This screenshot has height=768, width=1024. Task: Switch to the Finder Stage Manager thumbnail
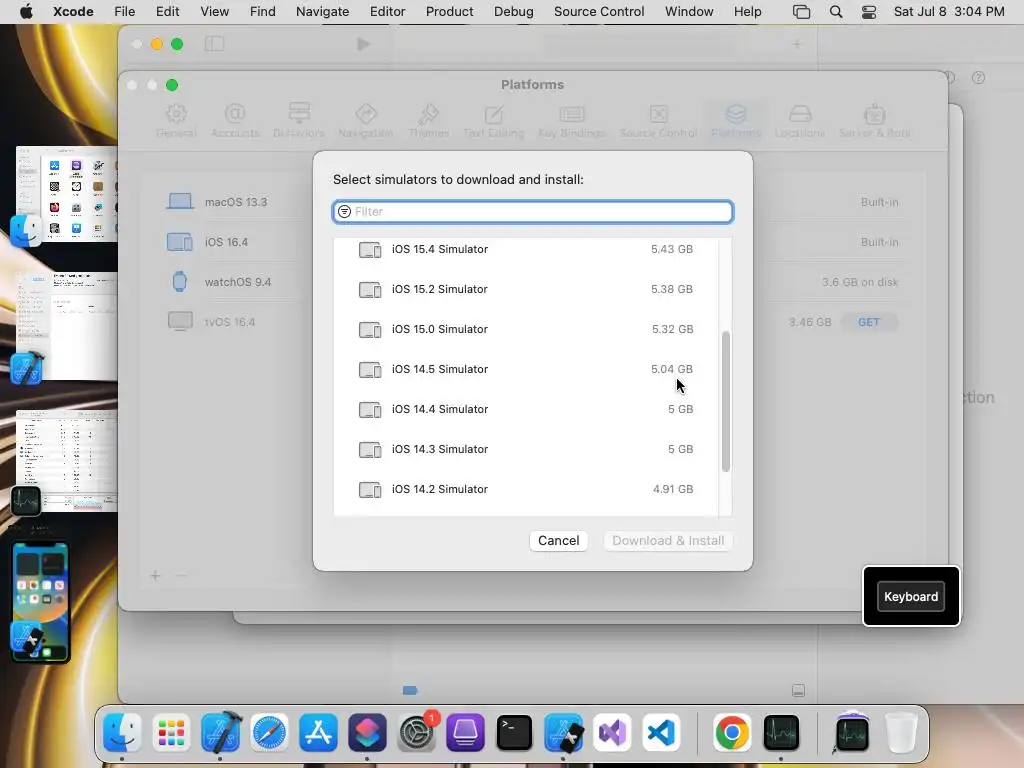65,196
